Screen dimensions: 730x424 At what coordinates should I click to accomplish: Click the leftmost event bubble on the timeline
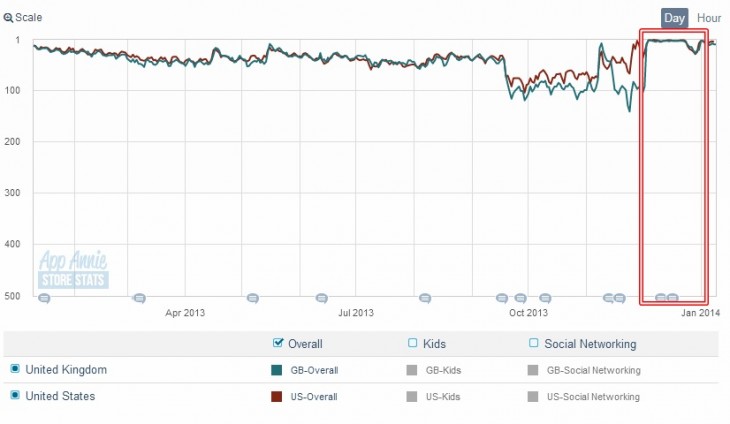click(x=43, y=298)
